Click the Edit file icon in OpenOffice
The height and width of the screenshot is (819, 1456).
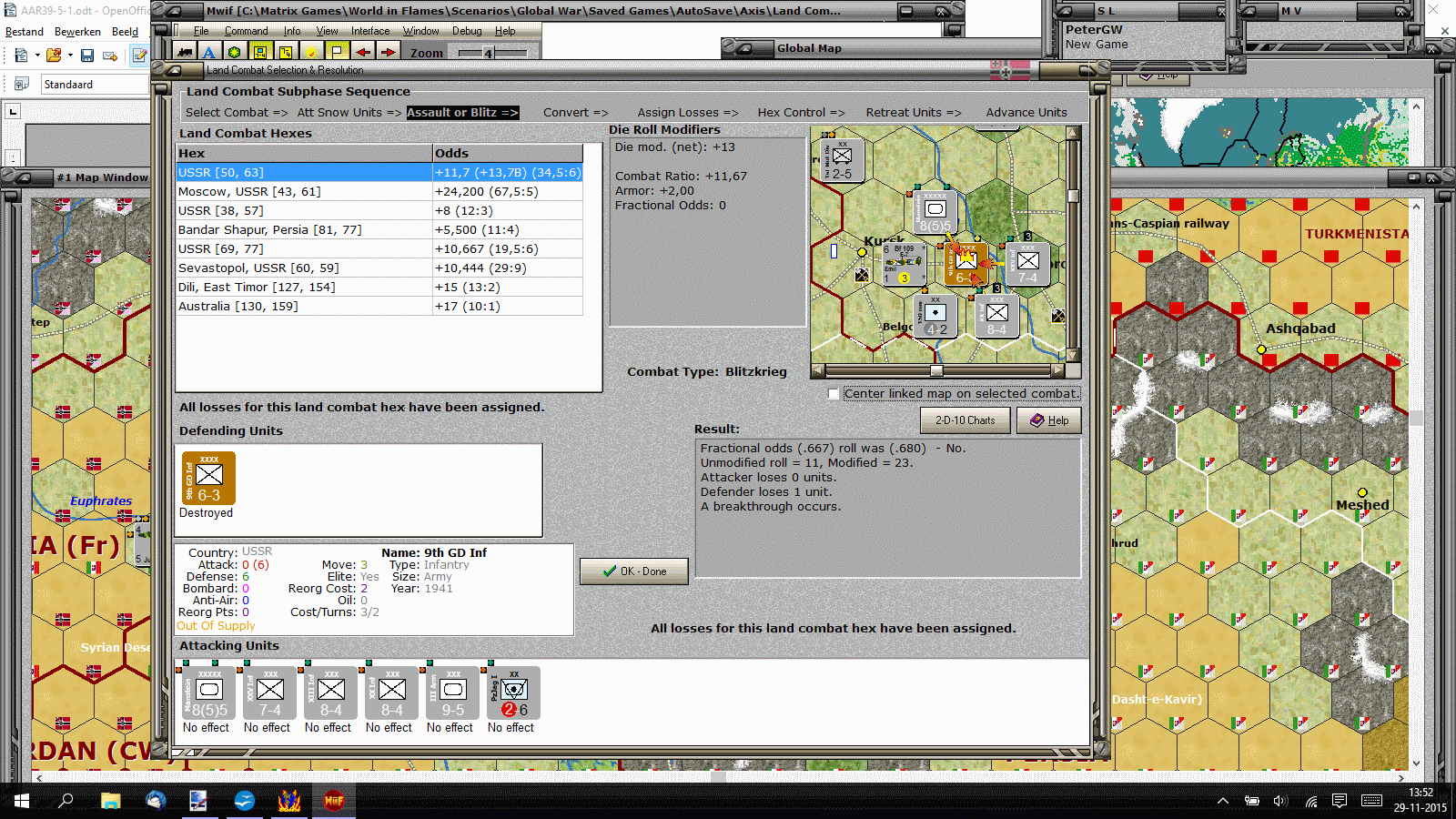click(x=139, y=56)
